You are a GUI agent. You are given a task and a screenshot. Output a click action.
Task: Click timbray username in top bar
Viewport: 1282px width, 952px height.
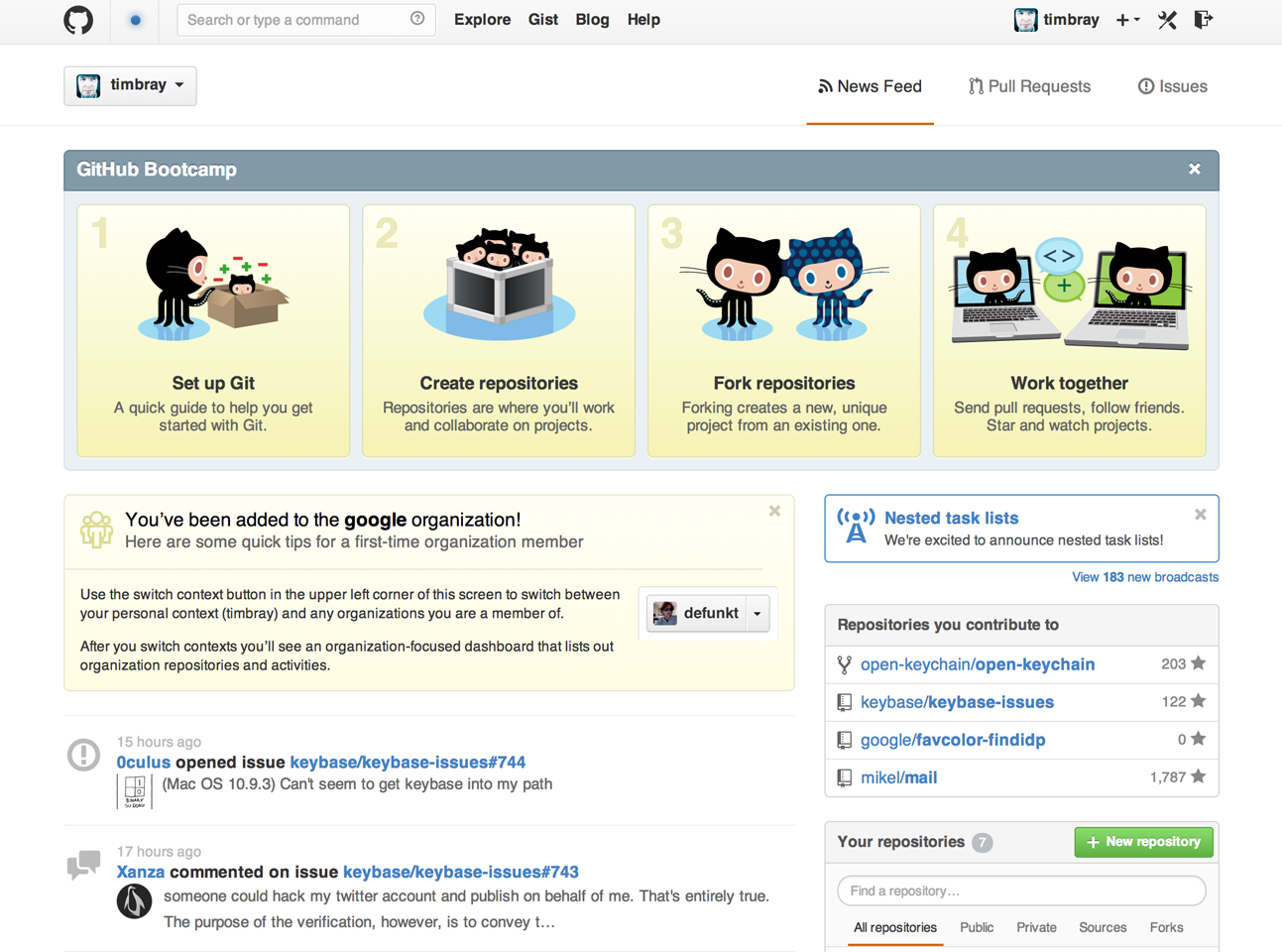click(x=1071, y=20)
